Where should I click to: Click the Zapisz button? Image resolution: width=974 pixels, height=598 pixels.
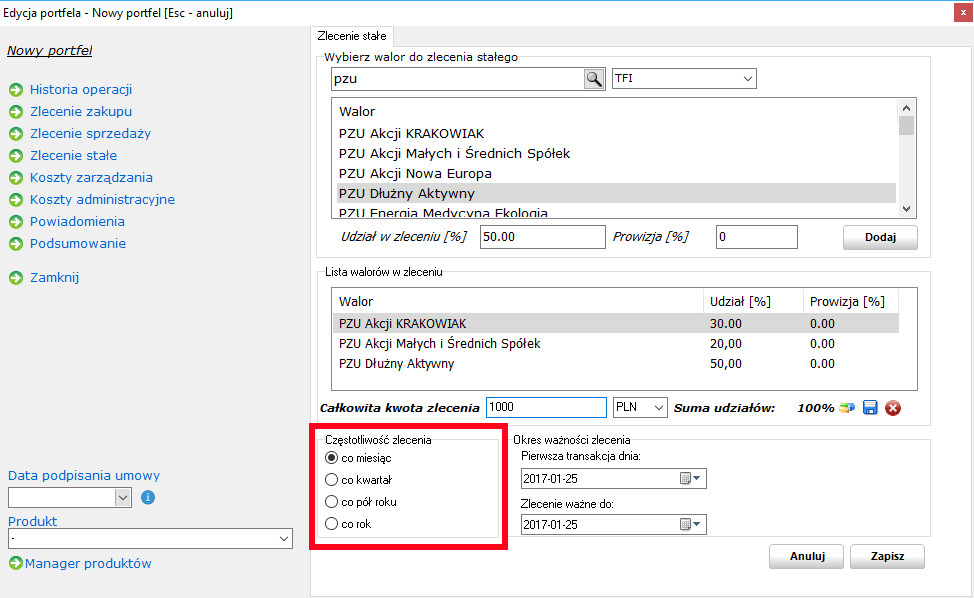point(887,557)
